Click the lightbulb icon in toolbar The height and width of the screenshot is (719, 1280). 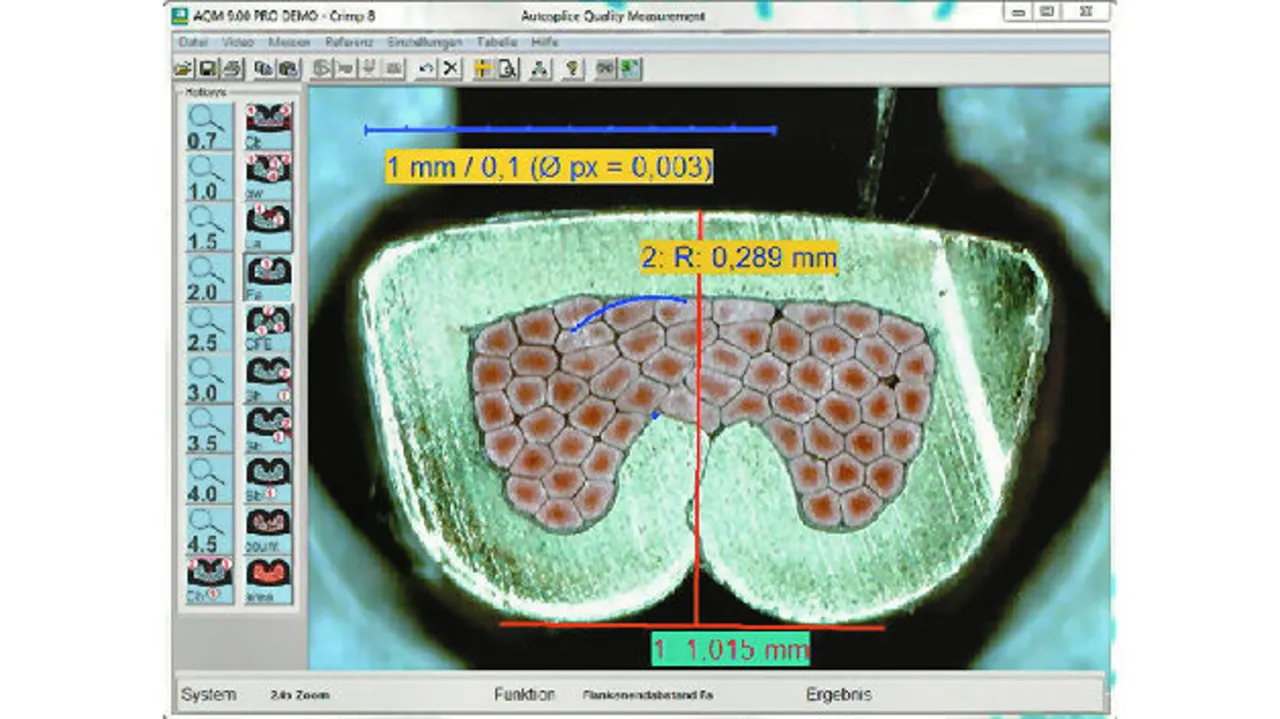pyautogui.click(x=572, y=69)
